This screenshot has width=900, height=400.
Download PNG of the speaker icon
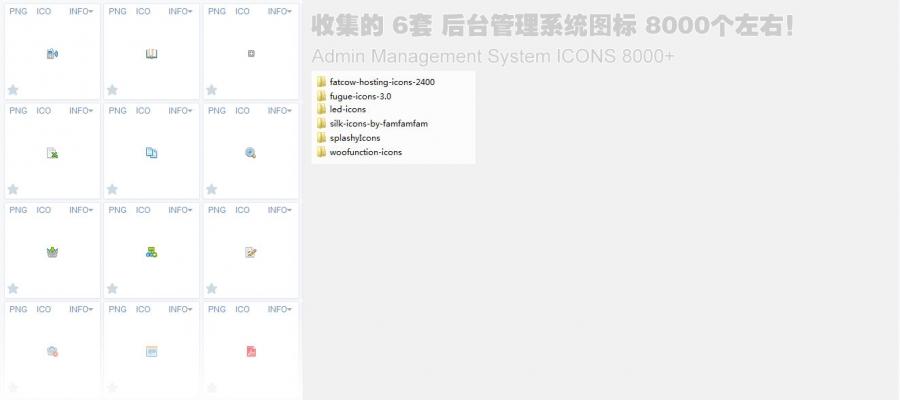pyautogui.click(x=18, y=11)
